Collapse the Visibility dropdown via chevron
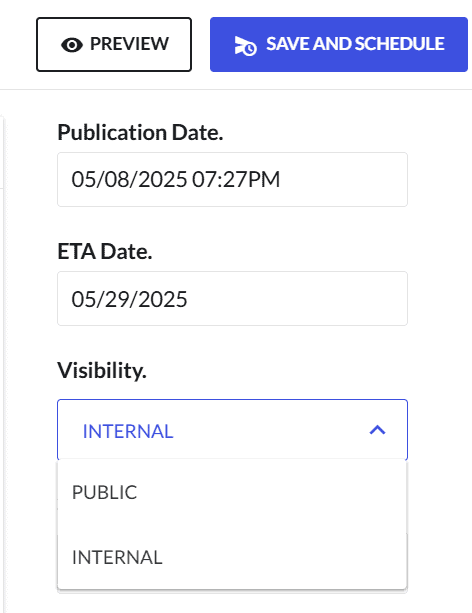This screenshot has height=613, width=472. click(377, 430)
